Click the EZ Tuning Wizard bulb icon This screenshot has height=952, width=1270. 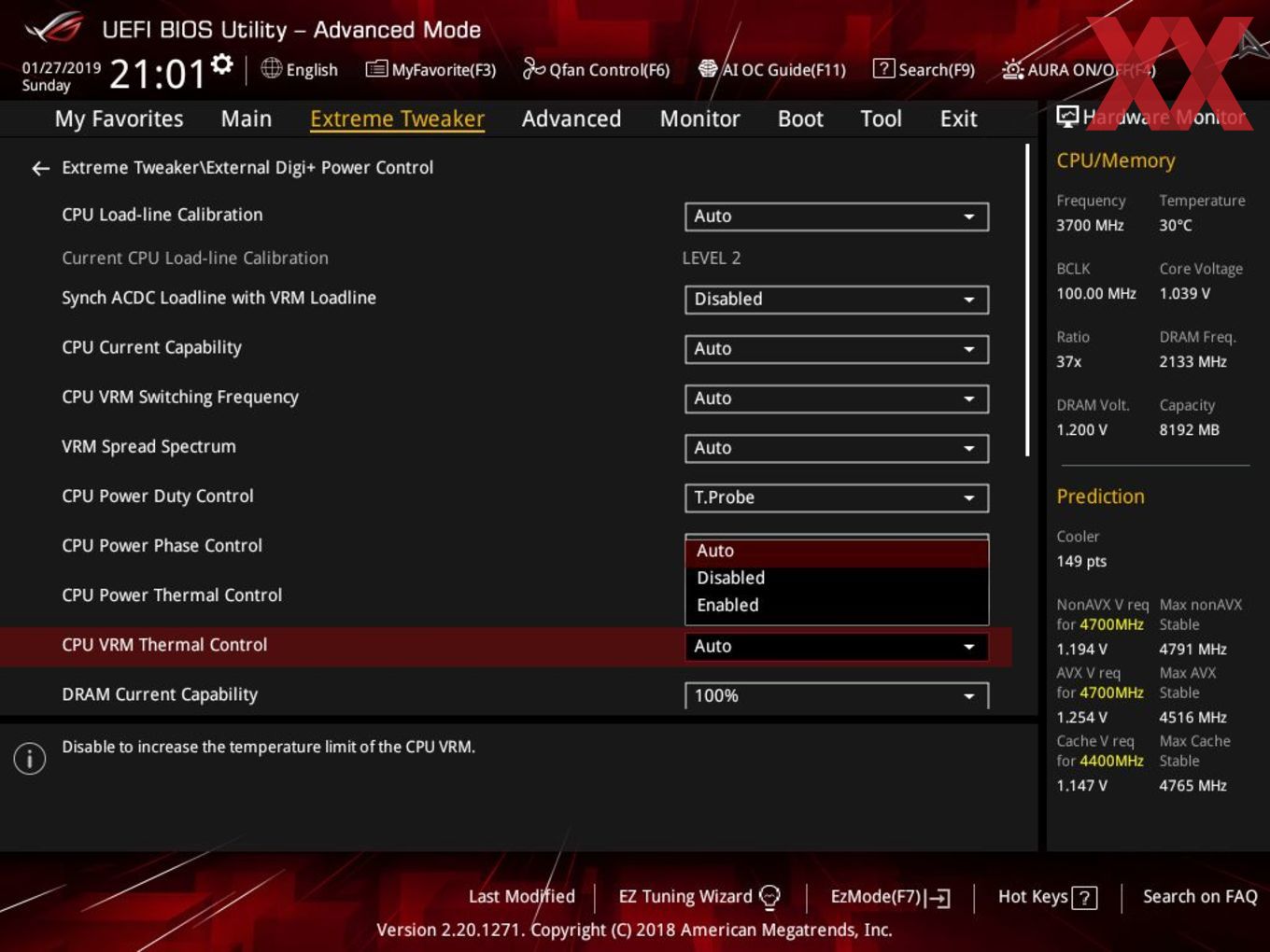769,897
